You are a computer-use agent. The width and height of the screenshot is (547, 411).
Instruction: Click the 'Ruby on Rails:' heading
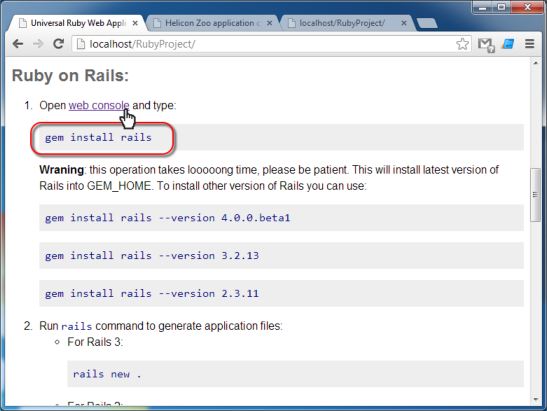click(x=70, y=75)
